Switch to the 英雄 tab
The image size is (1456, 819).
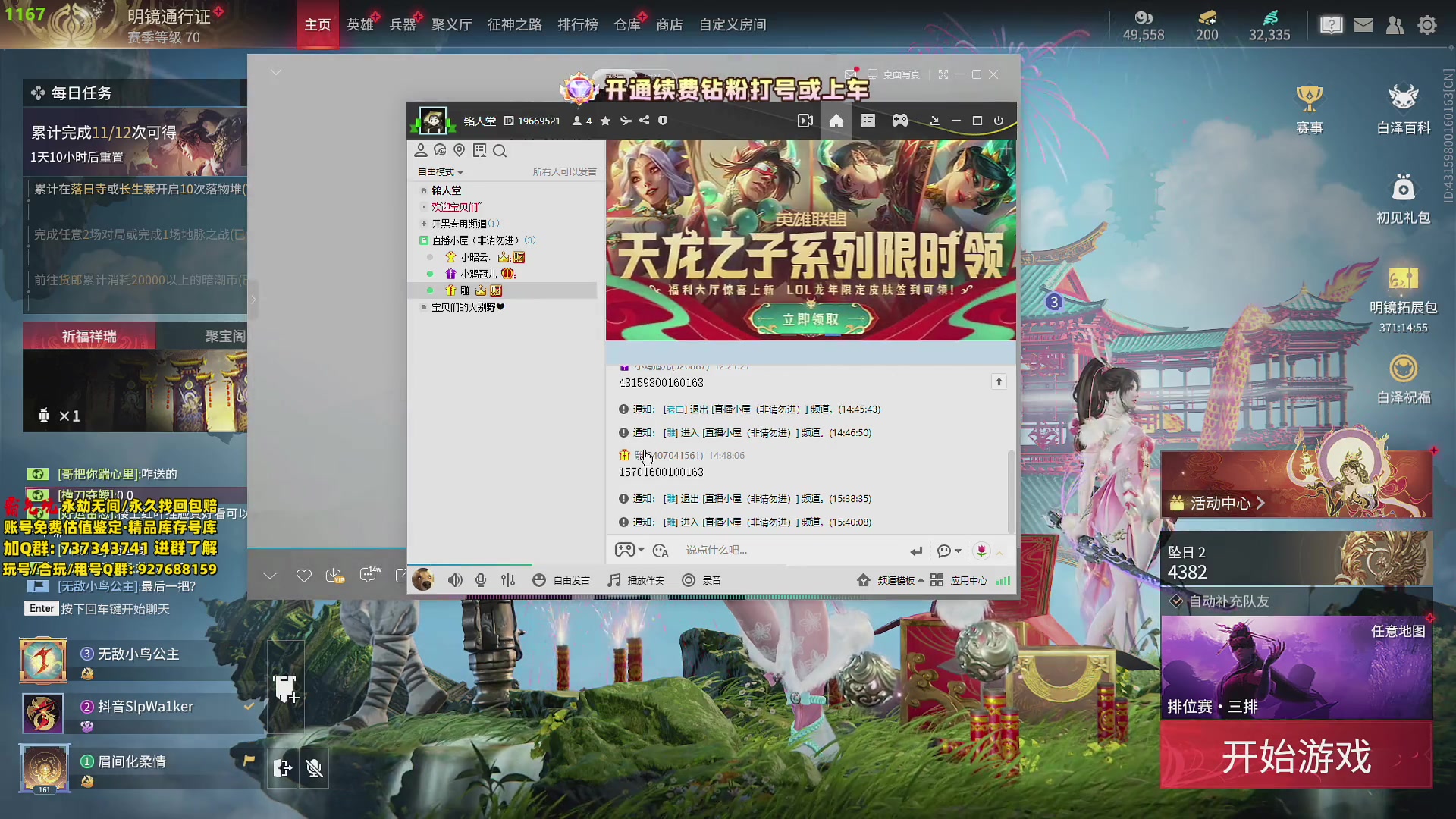(360, 25)
